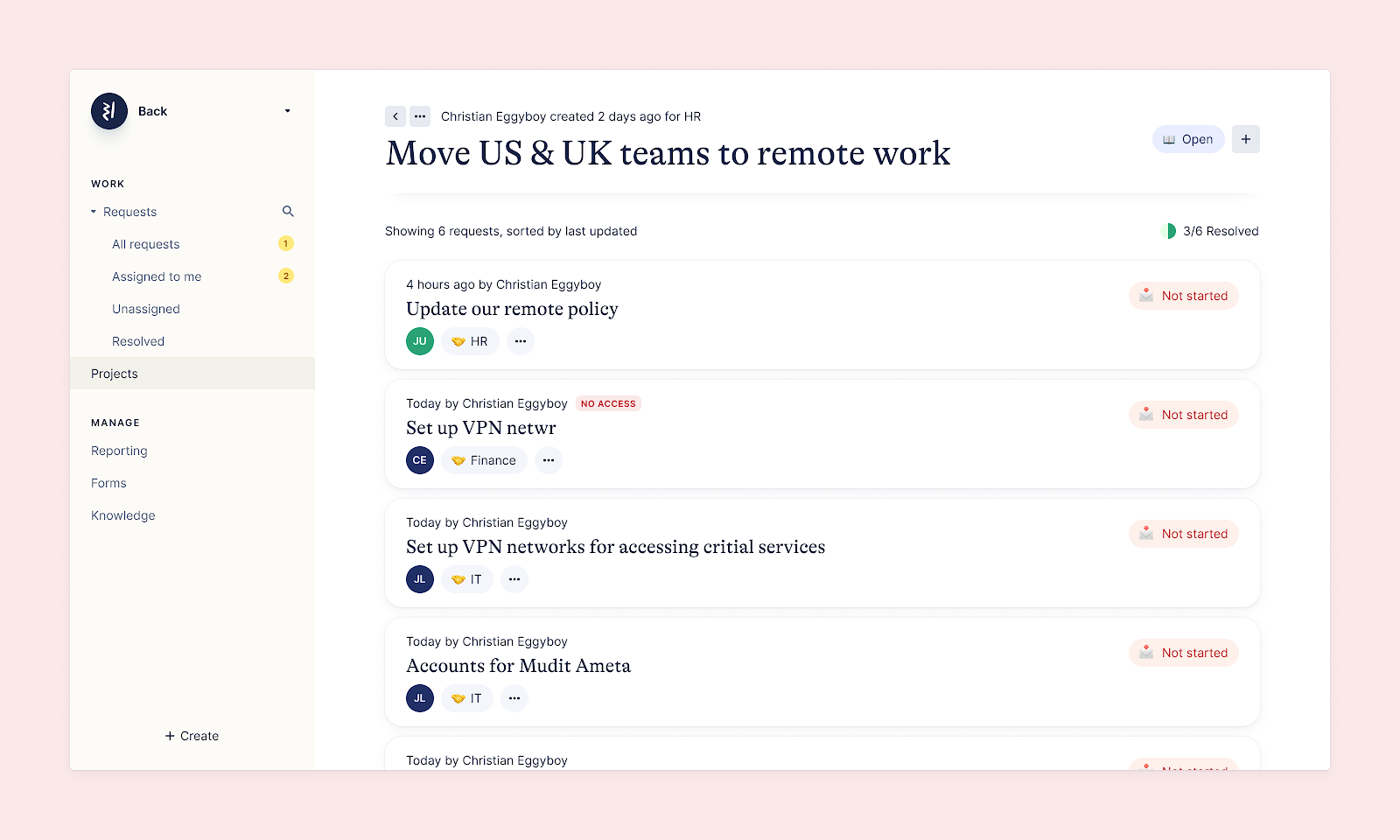Click the Finance team tag
The height and width of the screenshot is (840, 1400).
tap(484, 460)
